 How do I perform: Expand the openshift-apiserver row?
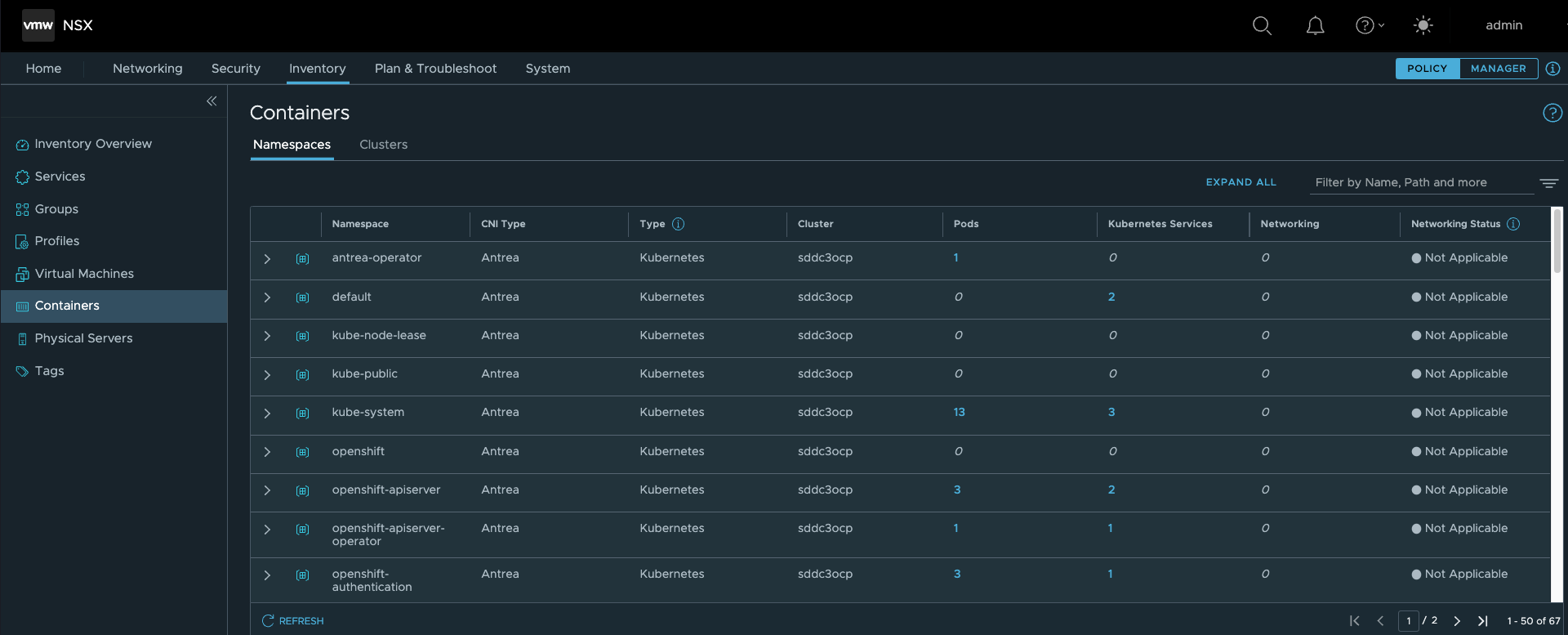pyautogui.click(x=267, y=490)
